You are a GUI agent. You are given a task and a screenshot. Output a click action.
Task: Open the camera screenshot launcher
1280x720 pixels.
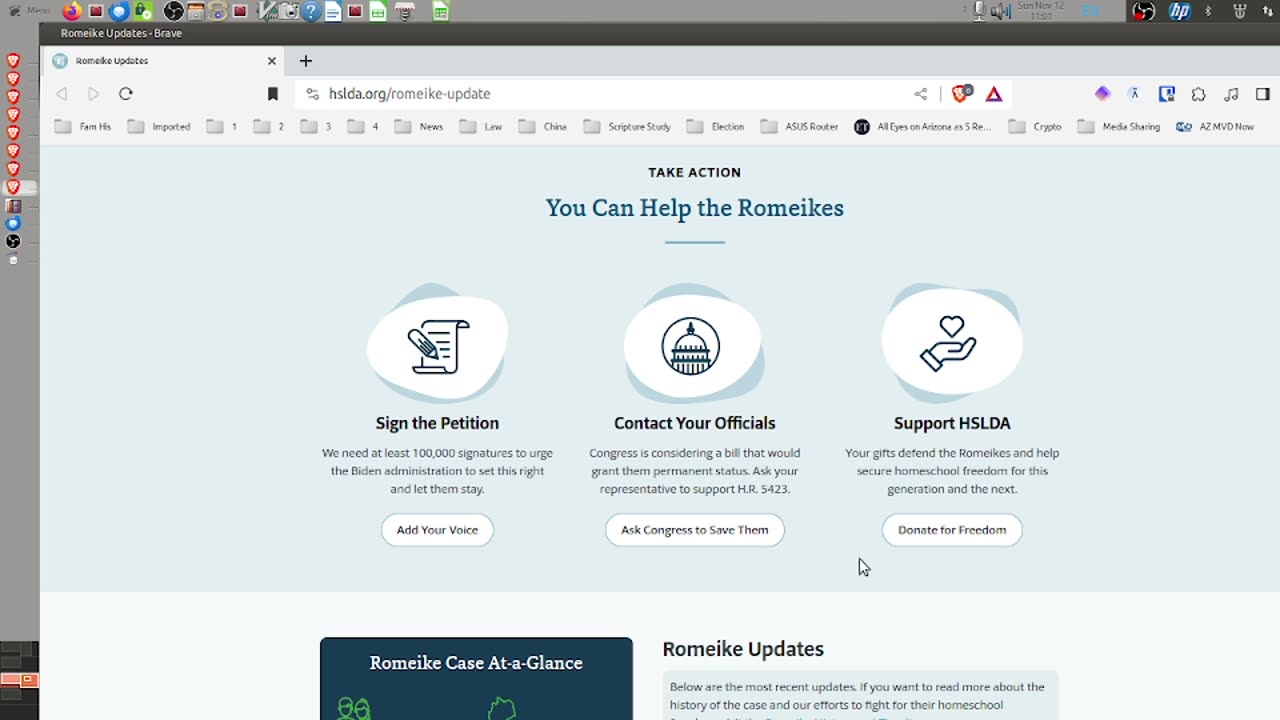coord(289,11)
